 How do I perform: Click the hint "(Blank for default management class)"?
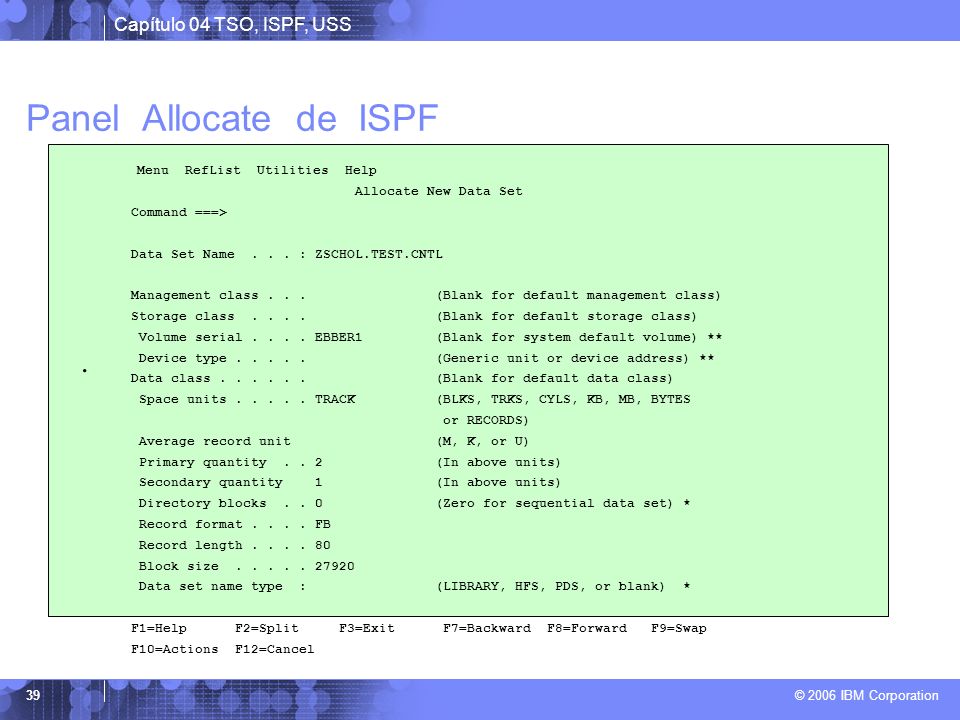(579, 295)
